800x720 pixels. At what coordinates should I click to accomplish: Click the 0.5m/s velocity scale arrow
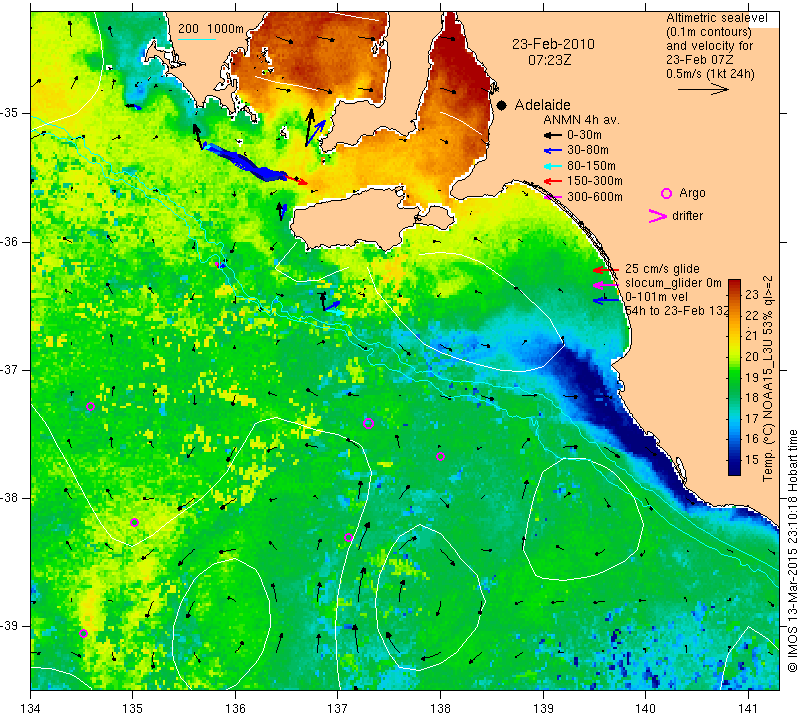tap(703, 89)
